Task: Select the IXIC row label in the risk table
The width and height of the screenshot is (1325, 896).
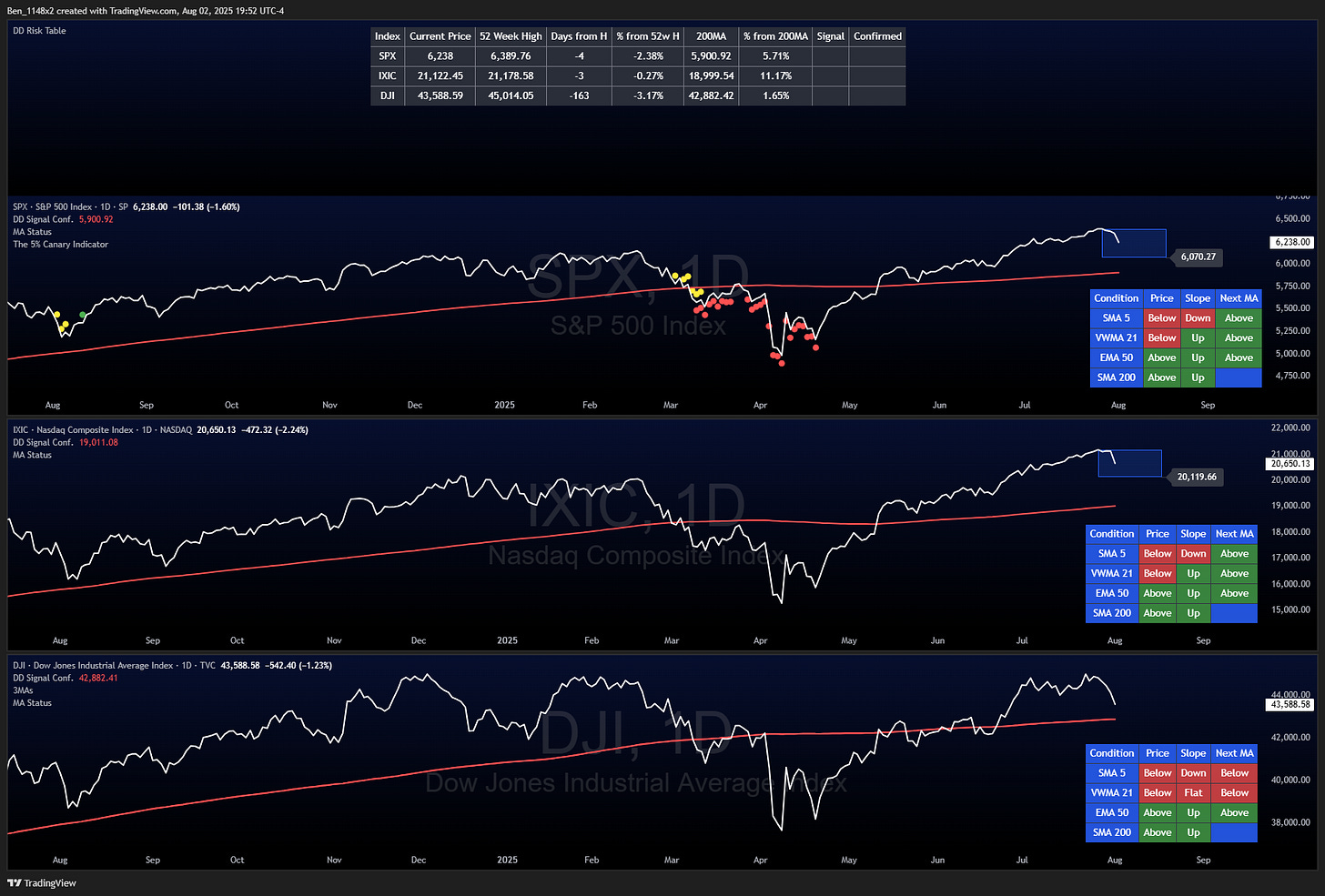Action: click(388, 76)
